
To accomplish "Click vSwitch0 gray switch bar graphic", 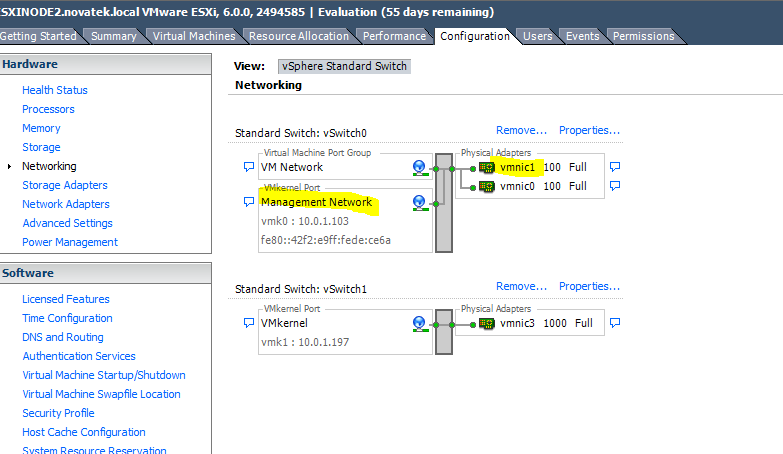I will tap(444, 203).
